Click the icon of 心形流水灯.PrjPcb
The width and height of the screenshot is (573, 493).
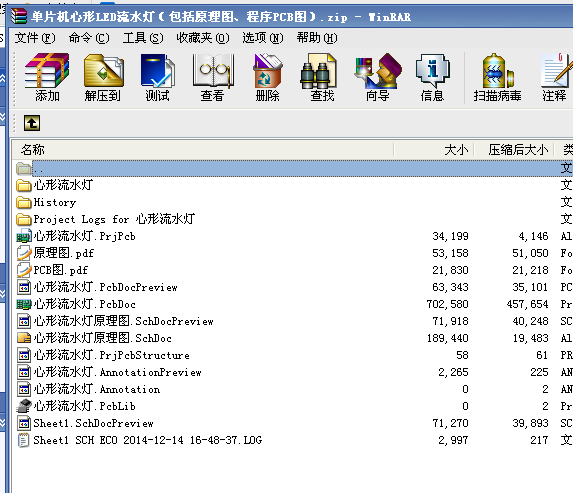tap(24, 236)
